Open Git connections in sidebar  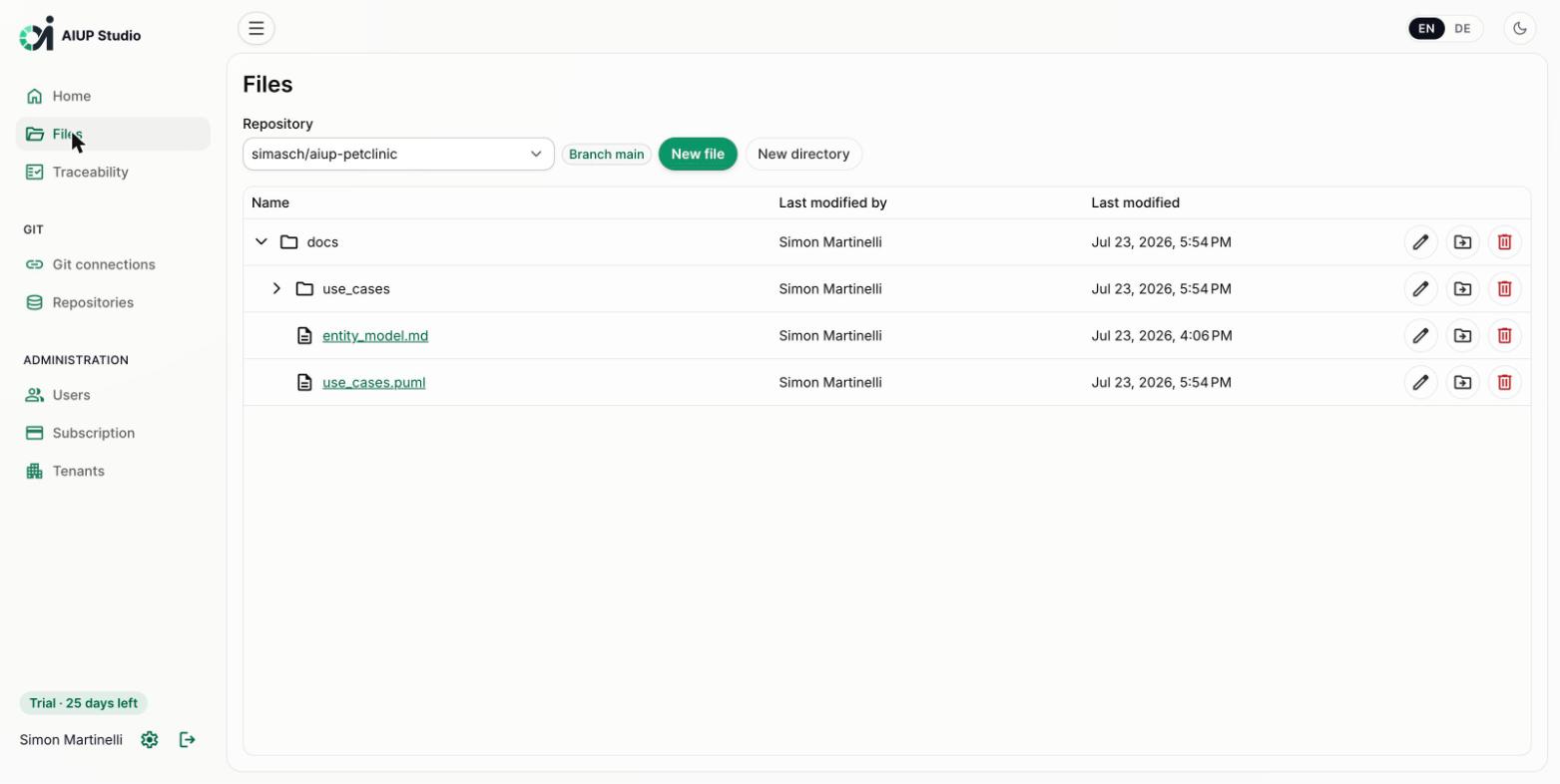coord(113,265)
